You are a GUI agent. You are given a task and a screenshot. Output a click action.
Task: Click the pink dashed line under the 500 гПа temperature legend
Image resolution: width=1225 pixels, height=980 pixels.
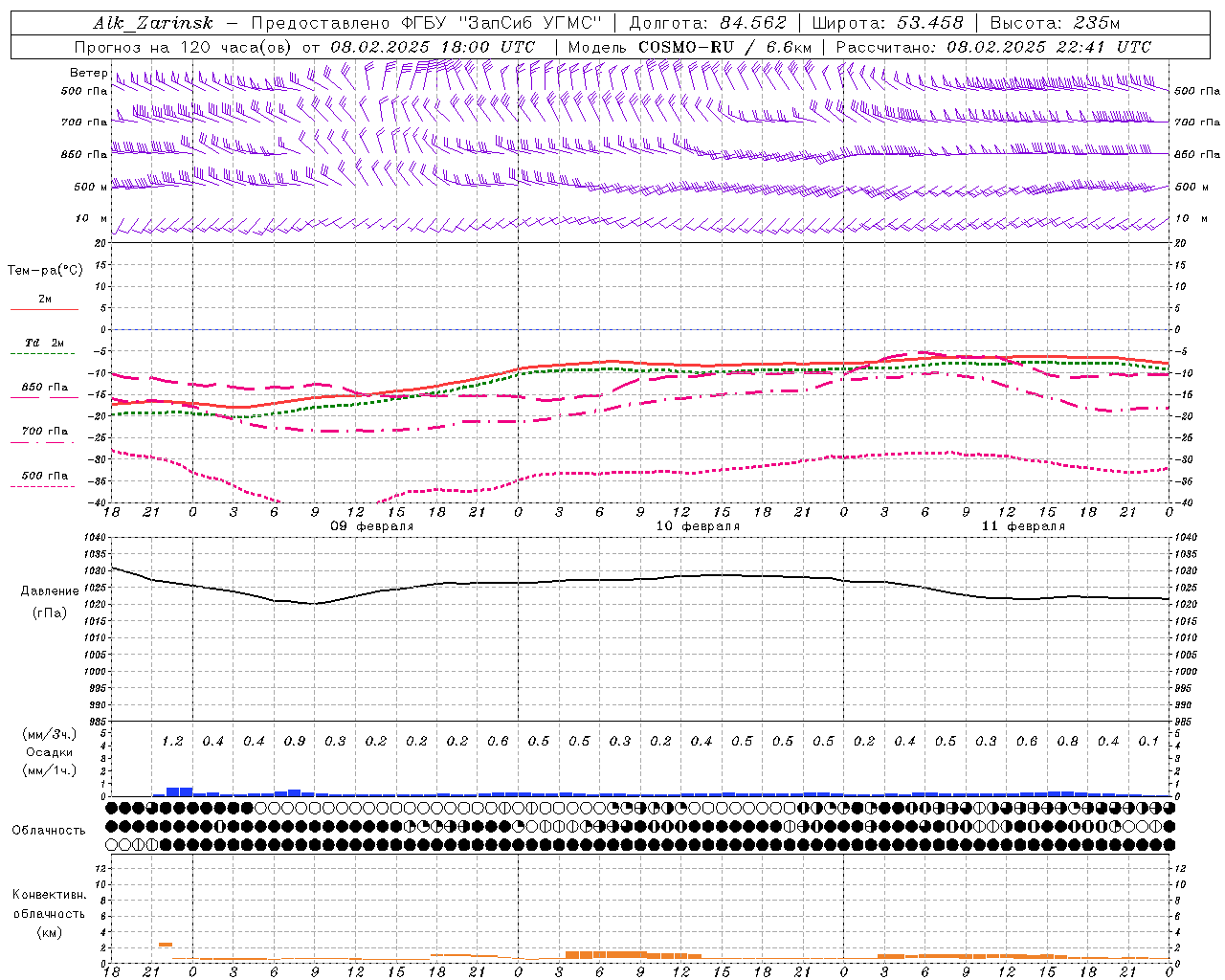coord(43,486)
